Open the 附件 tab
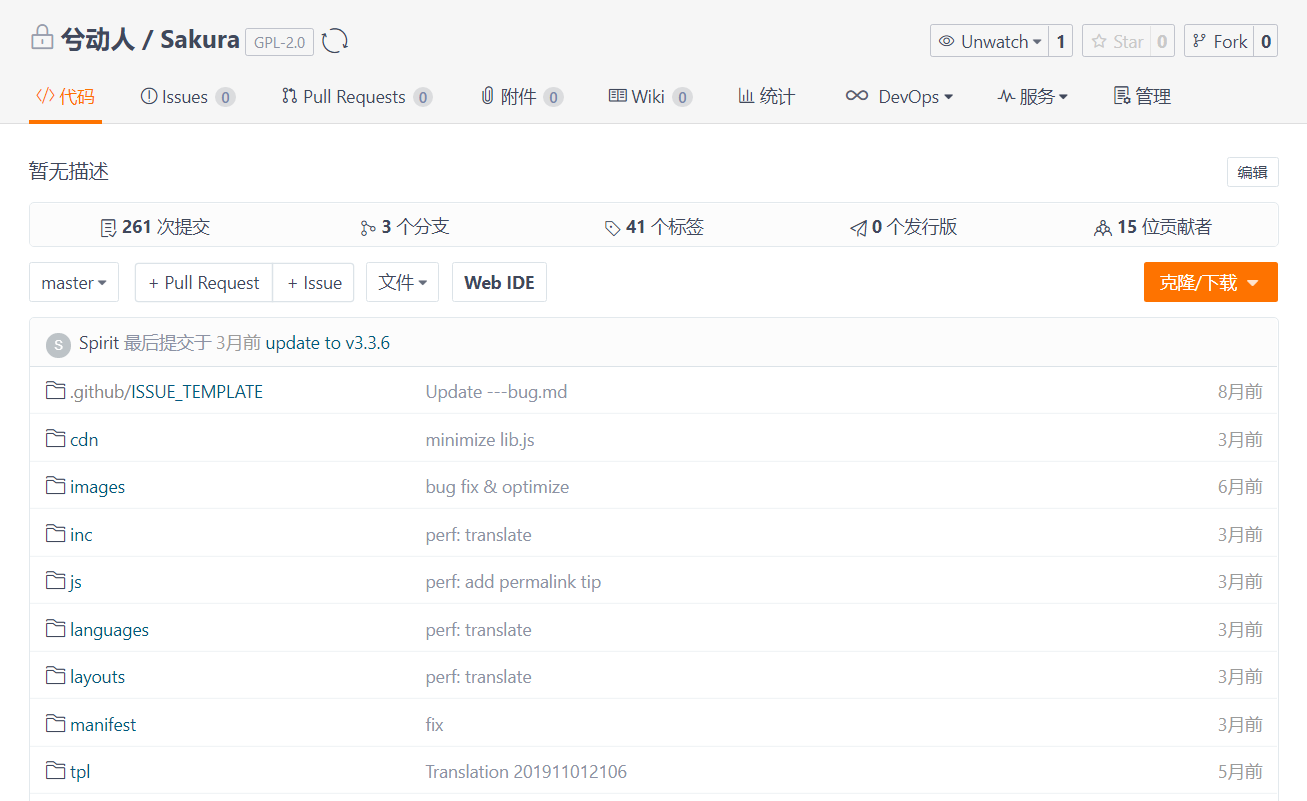The width and height of the screenshot is (1307, 801). coord(521,96)
